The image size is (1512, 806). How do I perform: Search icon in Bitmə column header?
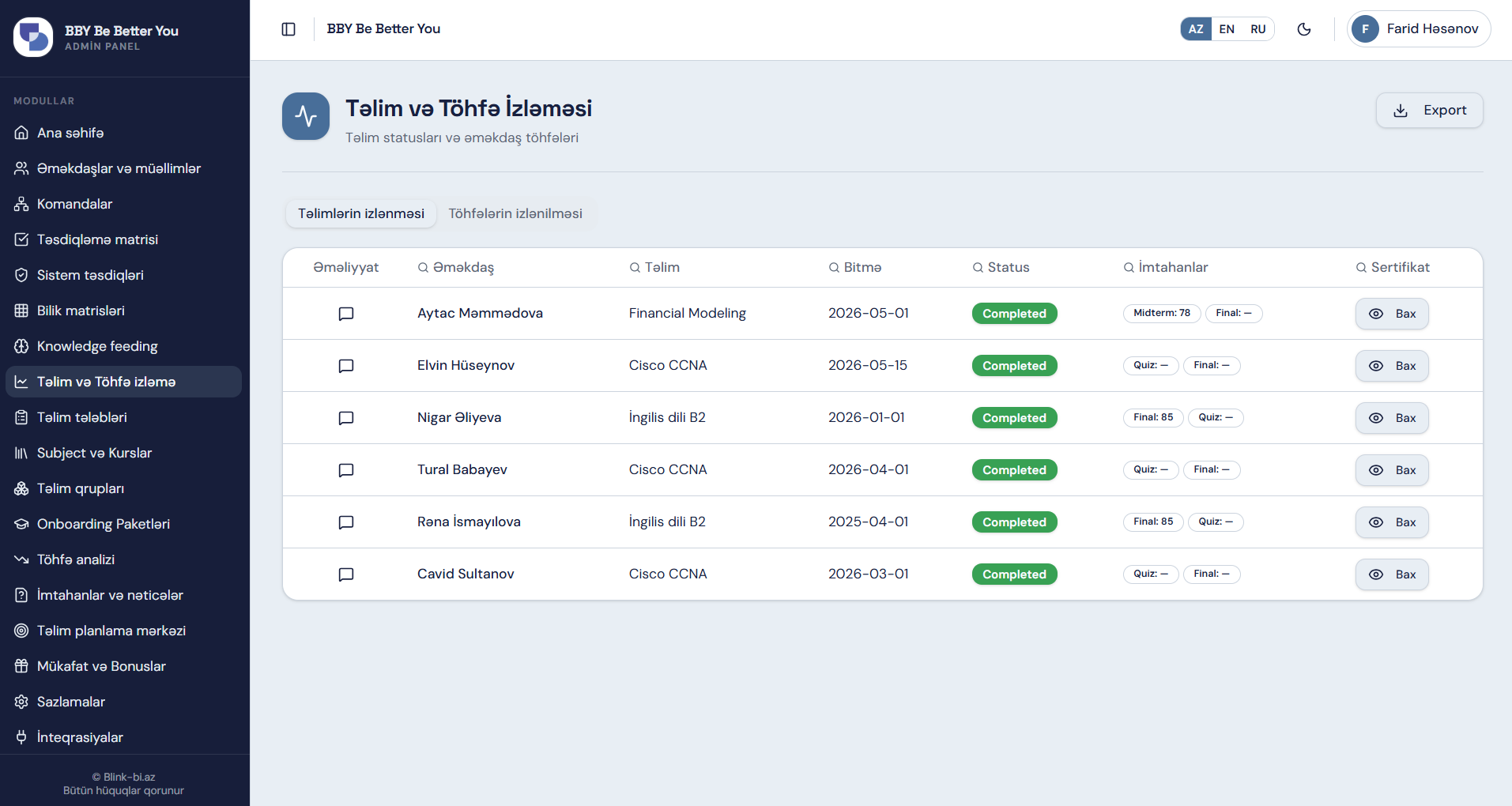tap(834, 268)
